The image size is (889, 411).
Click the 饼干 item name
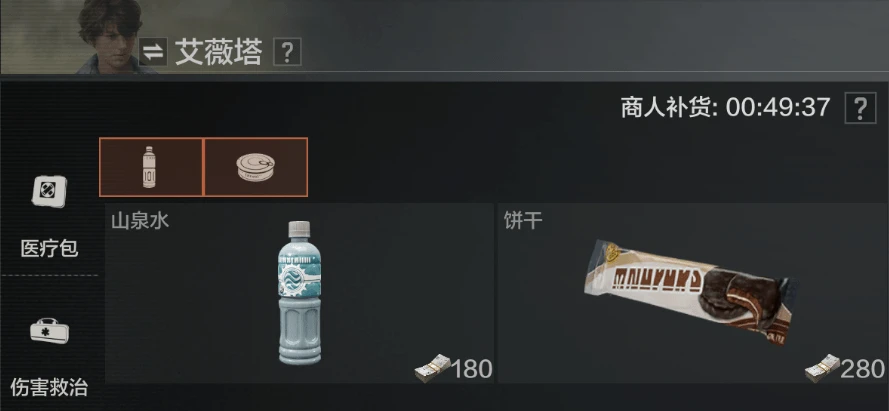tap(523, 221)
